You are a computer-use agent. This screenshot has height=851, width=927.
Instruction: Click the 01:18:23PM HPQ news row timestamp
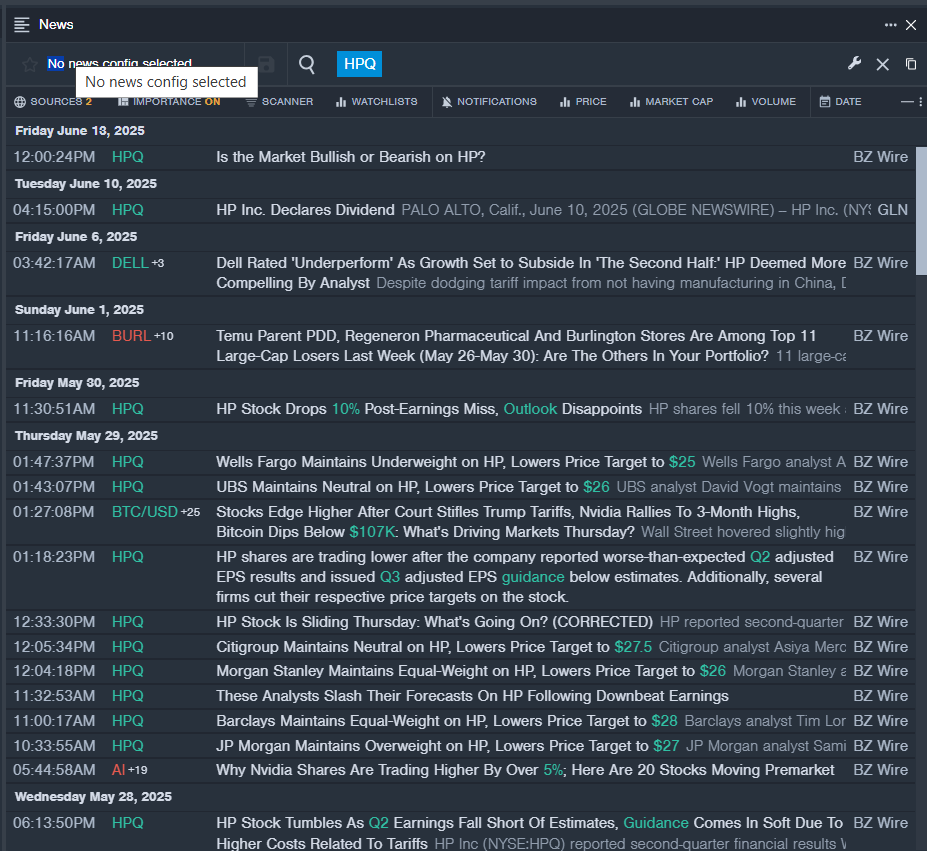[54, 557]
